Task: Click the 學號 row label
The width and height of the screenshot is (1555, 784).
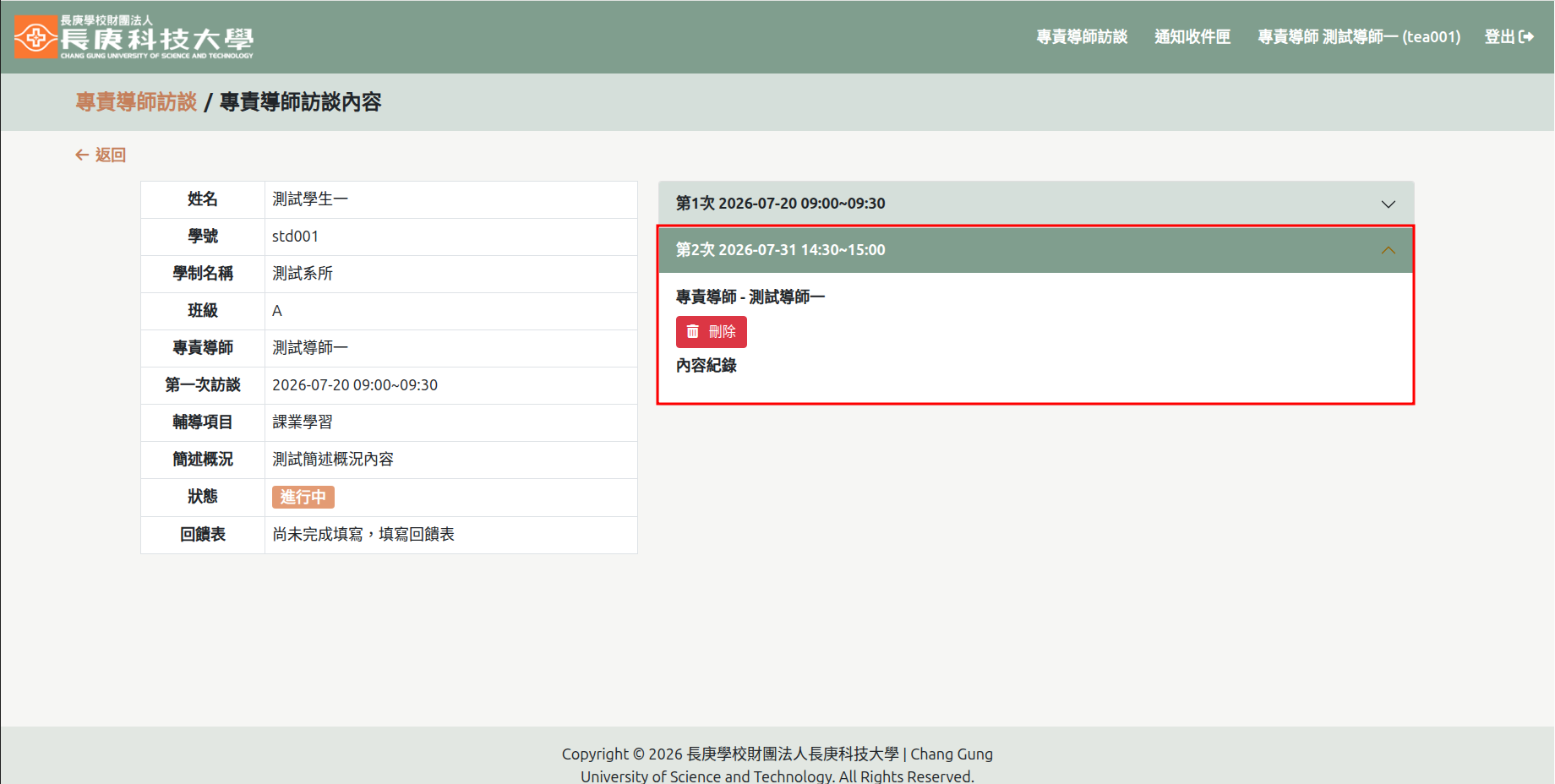Action: (203, 237)
